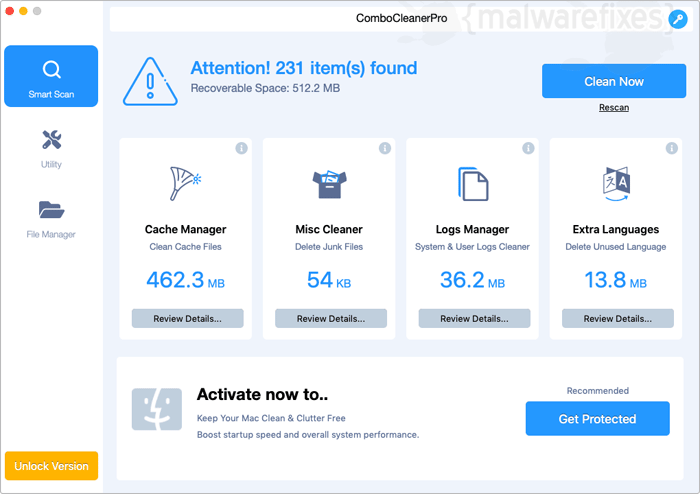
Task: Review Details for Extra Languages
Action: pos(618,319)
